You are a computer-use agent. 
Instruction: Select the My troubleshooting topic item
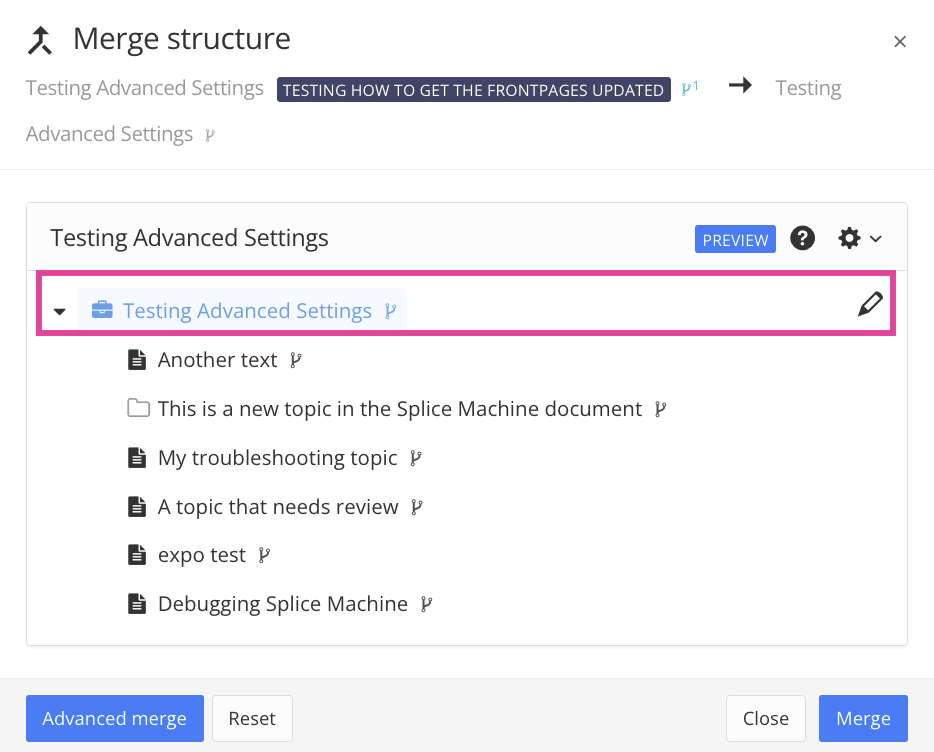(x=277, y=458)
